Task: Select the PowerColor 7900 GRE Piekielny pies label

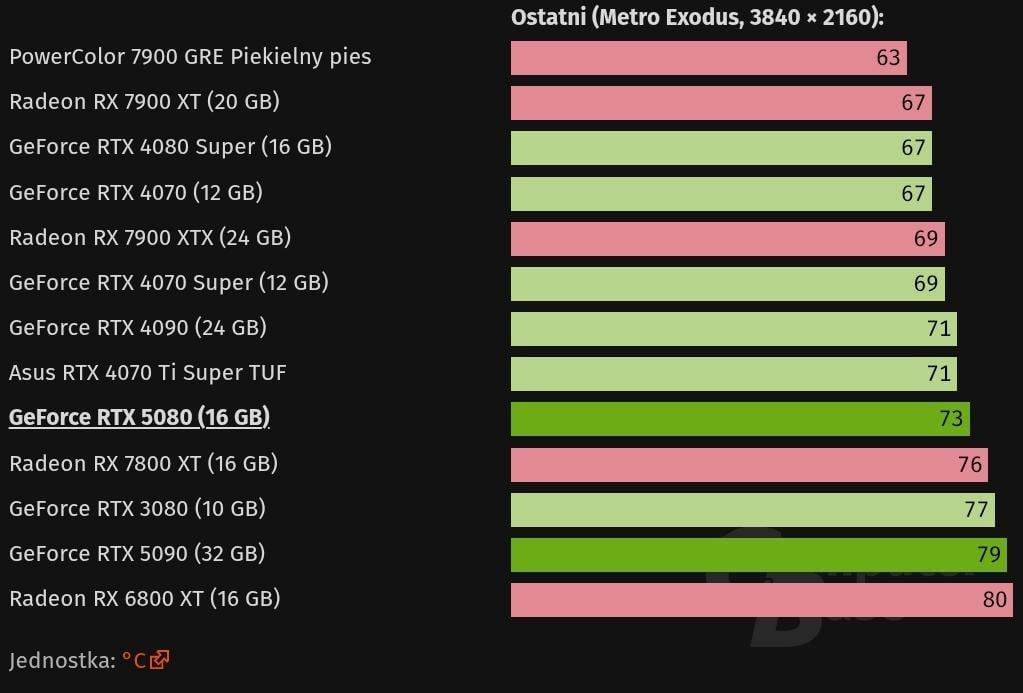Action: (190, 56)
